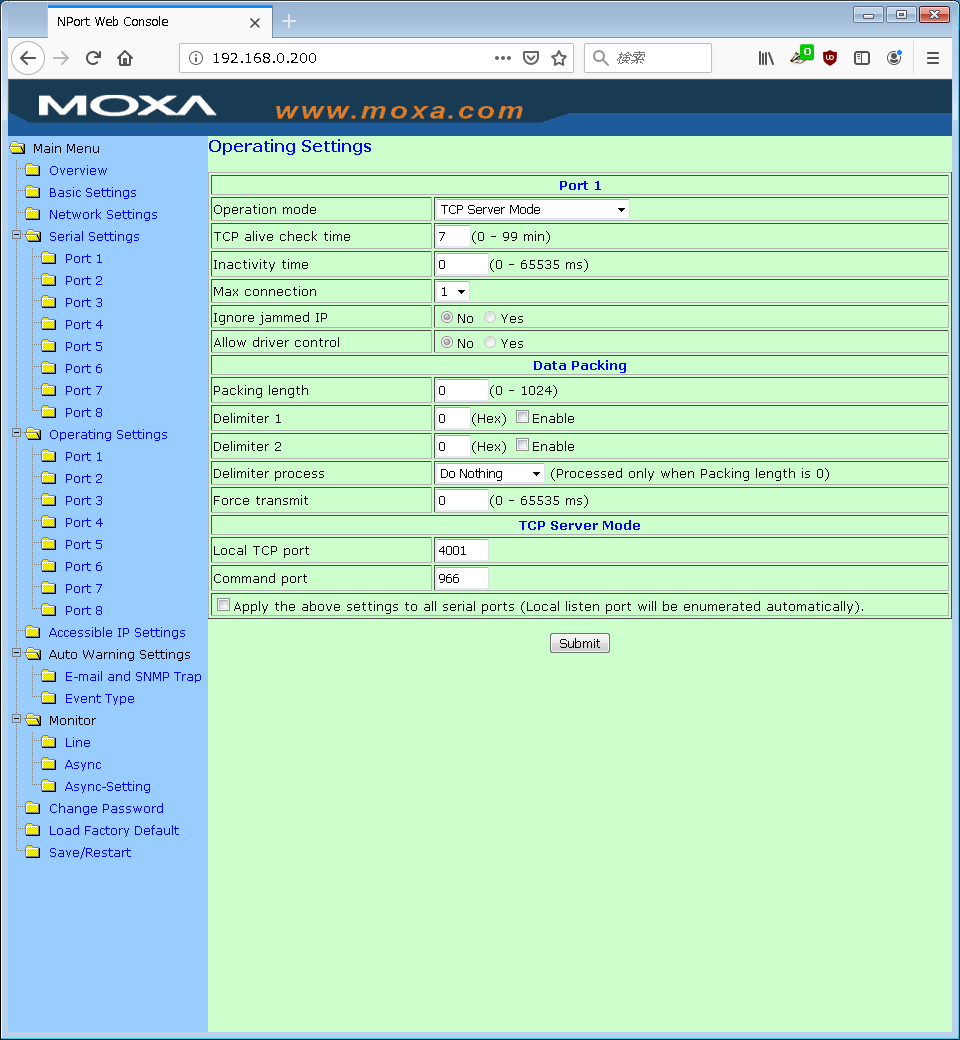
Task: Open page actions three-dot menu
Action: 503,58
